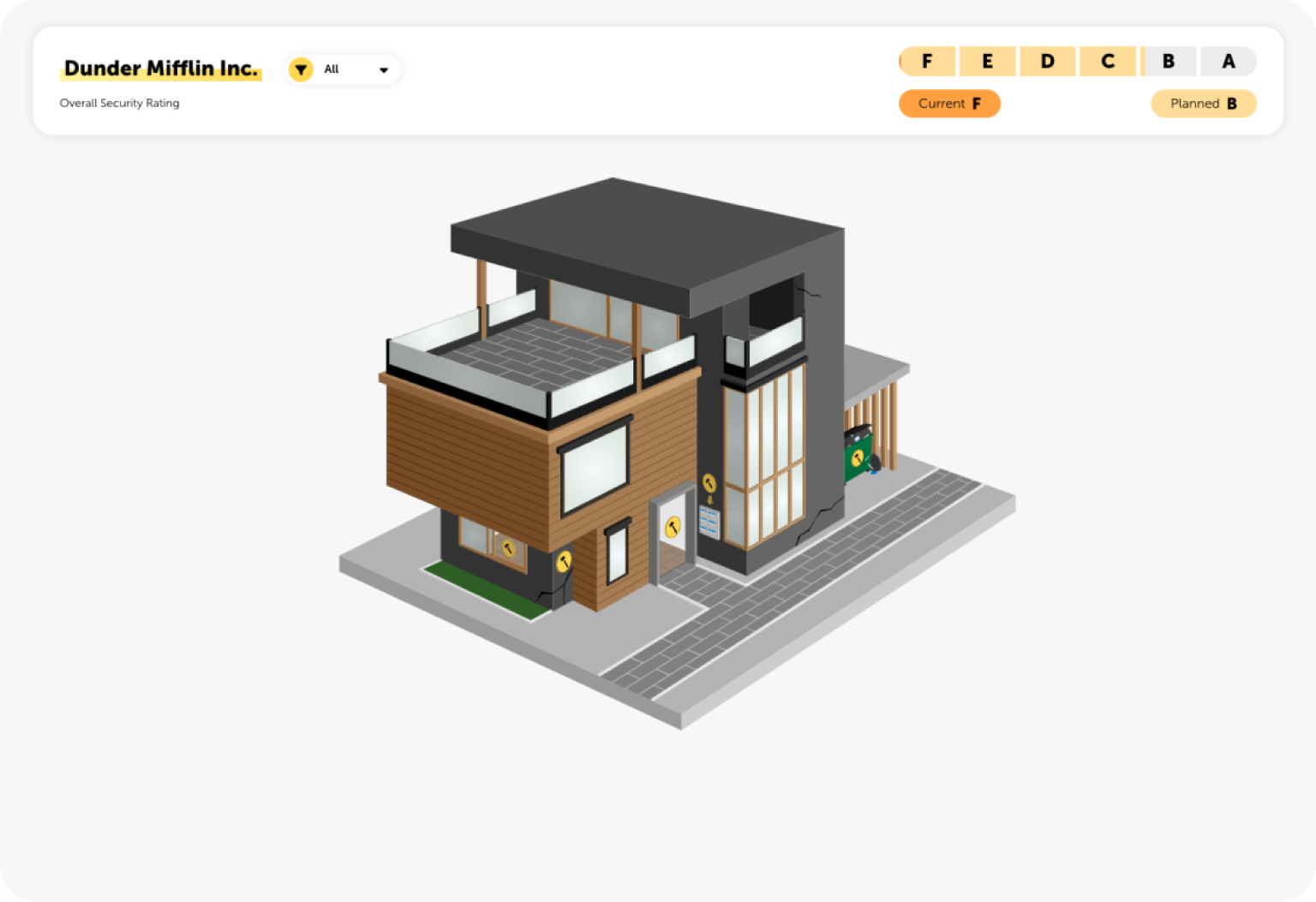Click the large upper-floor window on wood wall

click(x=595, y=467)
